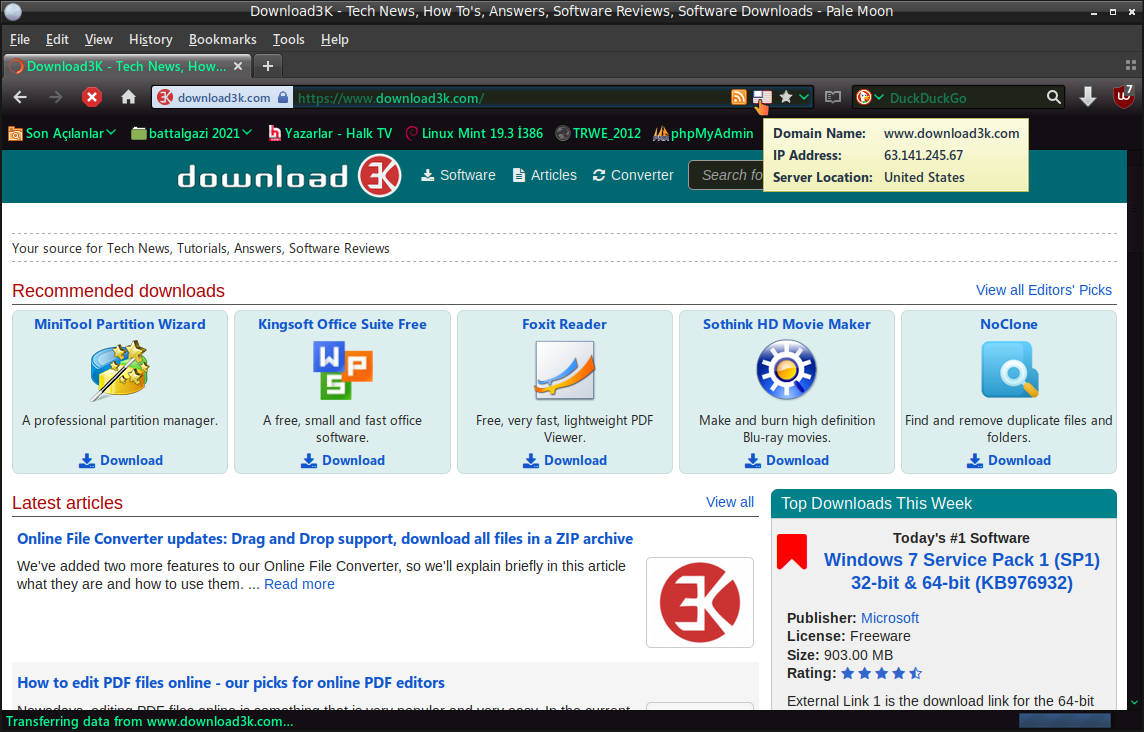Viewport: 1144px width, 732px height.
Task: Click the URL address field
Action: coord(511,97)
